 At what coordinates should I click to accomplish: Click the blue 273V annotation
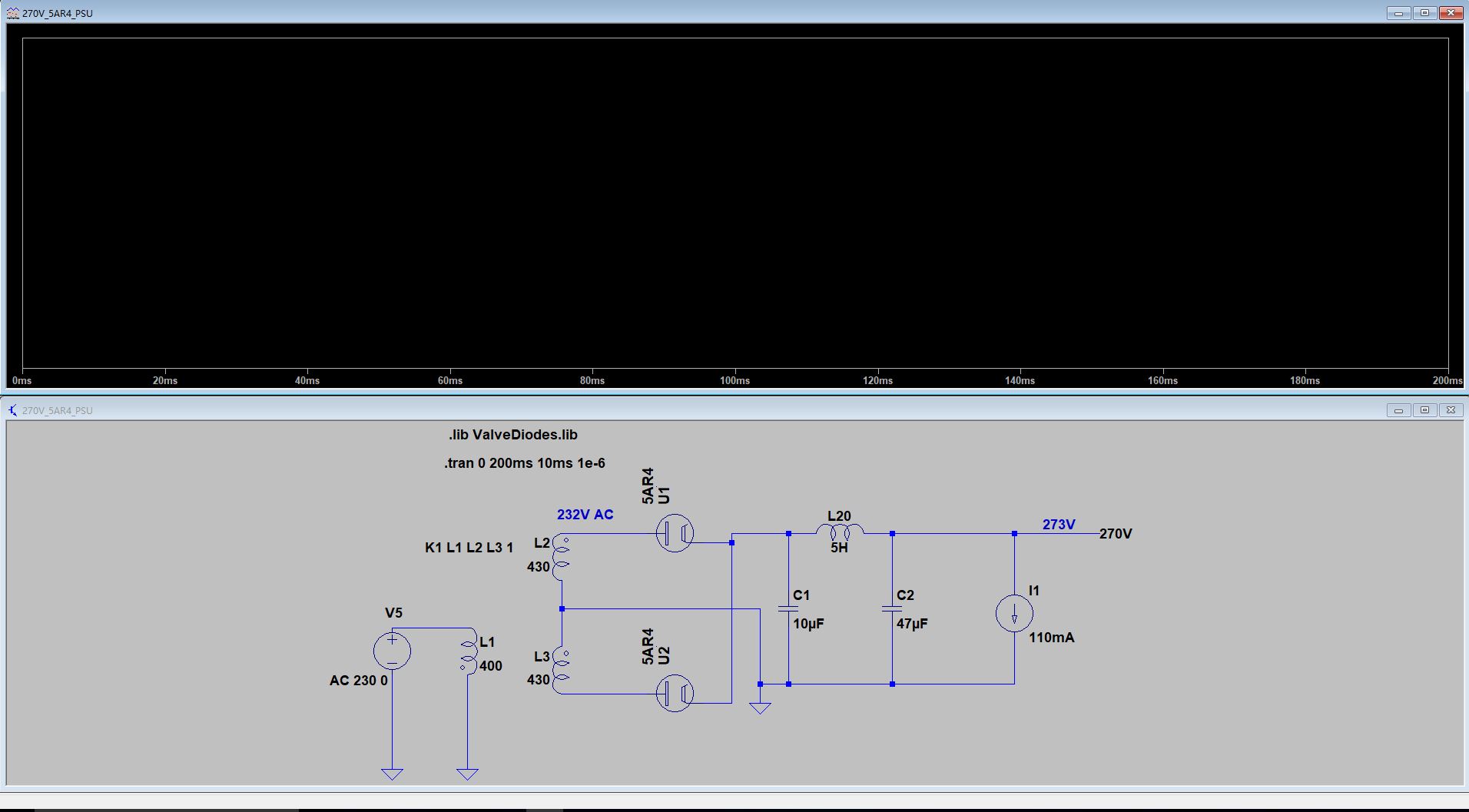click(x=1059, y=525)
